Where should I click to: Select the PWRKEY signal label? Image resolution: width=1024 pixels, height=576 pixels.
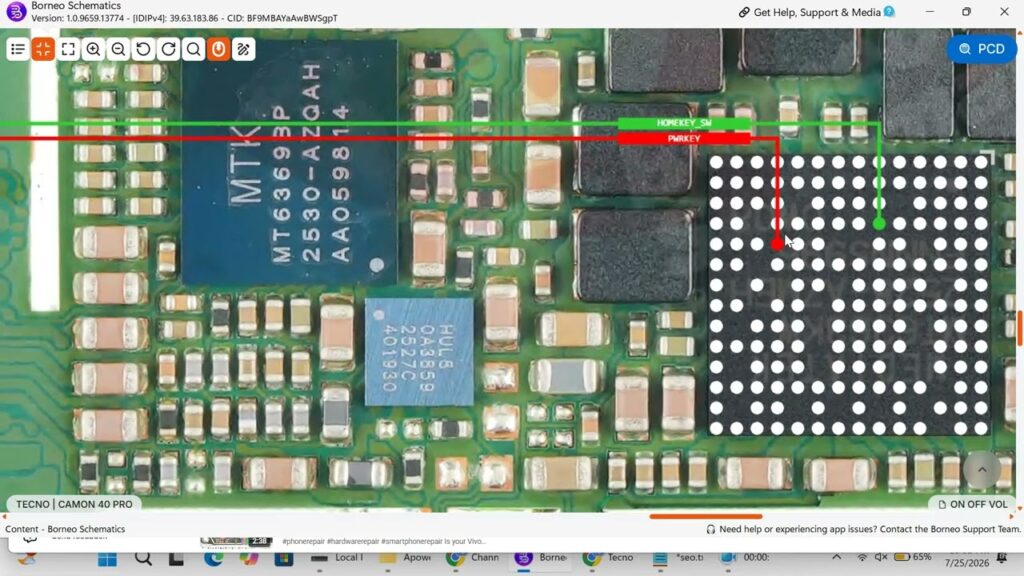(x=684, y=138)
